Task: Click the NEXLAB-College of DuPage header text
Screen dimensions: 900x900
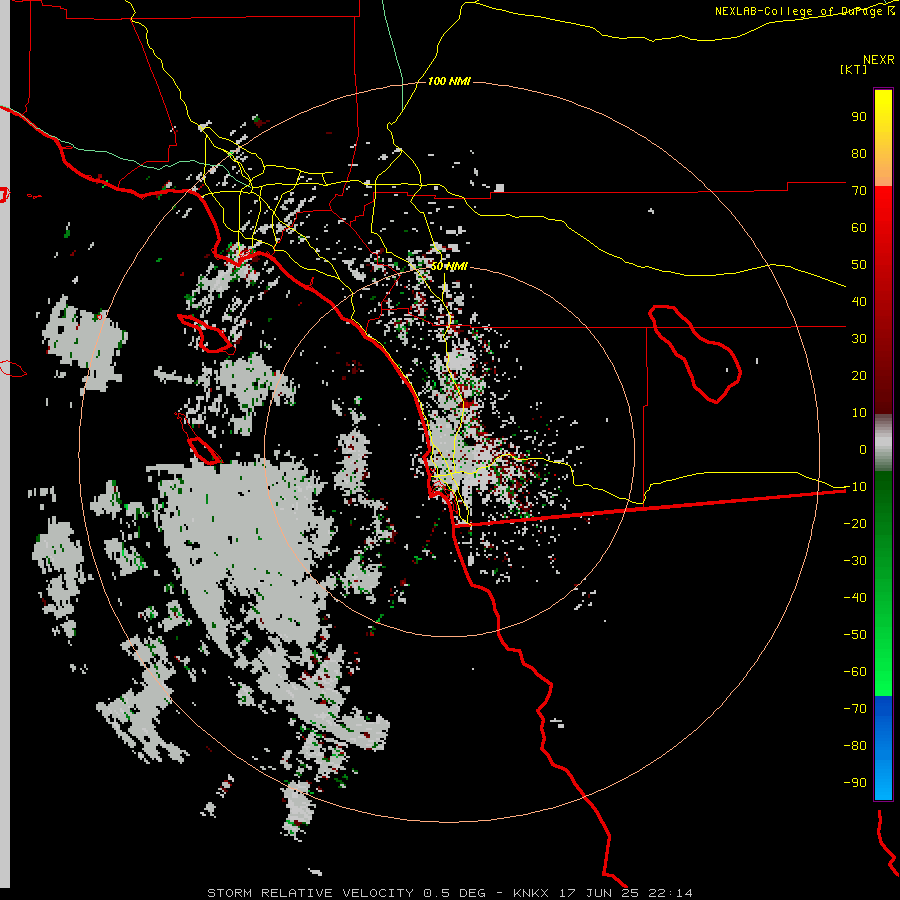Action: [x=805, y=11]
